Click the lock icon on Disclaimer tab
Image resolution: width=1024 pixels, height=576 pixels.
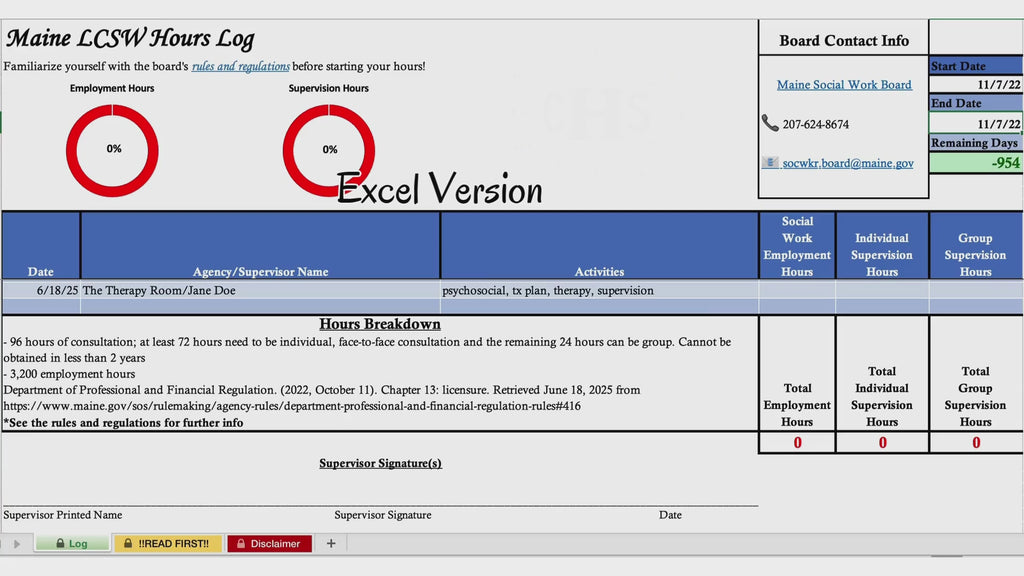[241, 543]
